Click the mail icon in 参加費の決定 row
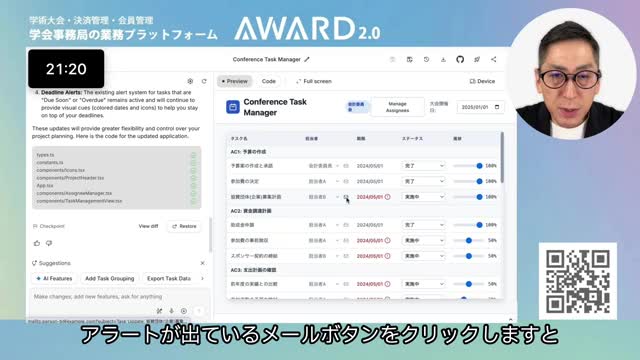This screenshot has width=640, height=360. click(x=346, y=181)
